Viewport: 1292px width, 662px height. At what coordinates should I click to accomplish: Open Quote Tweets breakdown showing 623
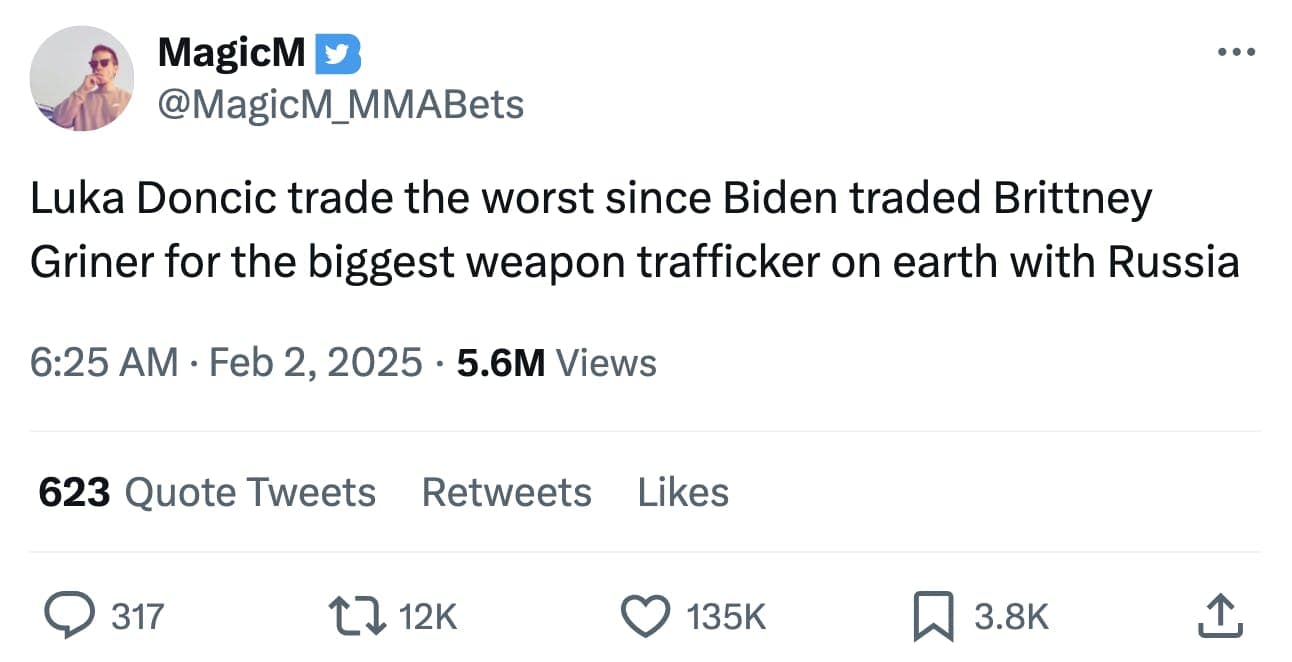[205, 491]
